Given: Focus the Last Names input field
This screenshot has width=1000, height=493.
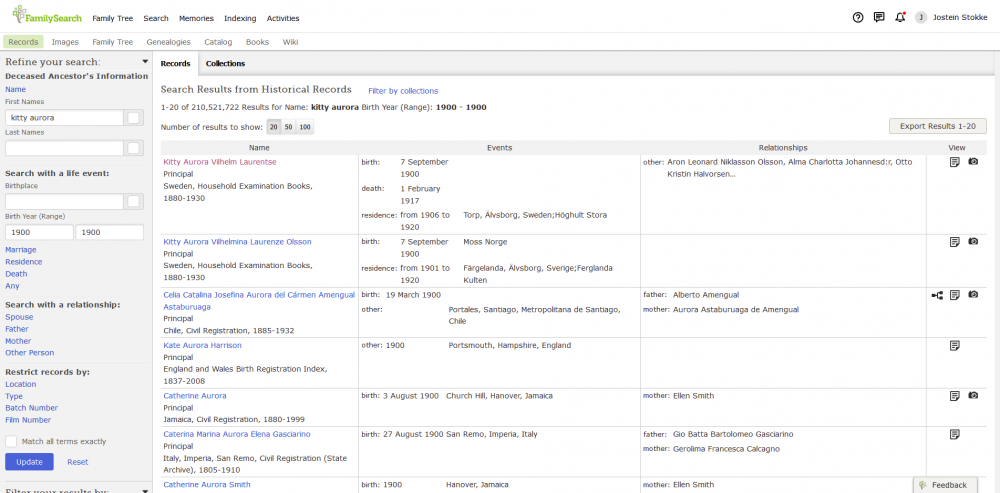Looking at the screenshot, I should pyautogui.click(x=64, y=149).
